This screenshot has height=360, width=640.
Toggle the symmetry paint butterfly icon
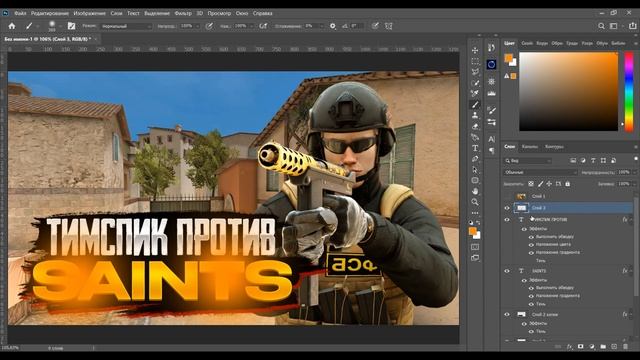[389, 26]
